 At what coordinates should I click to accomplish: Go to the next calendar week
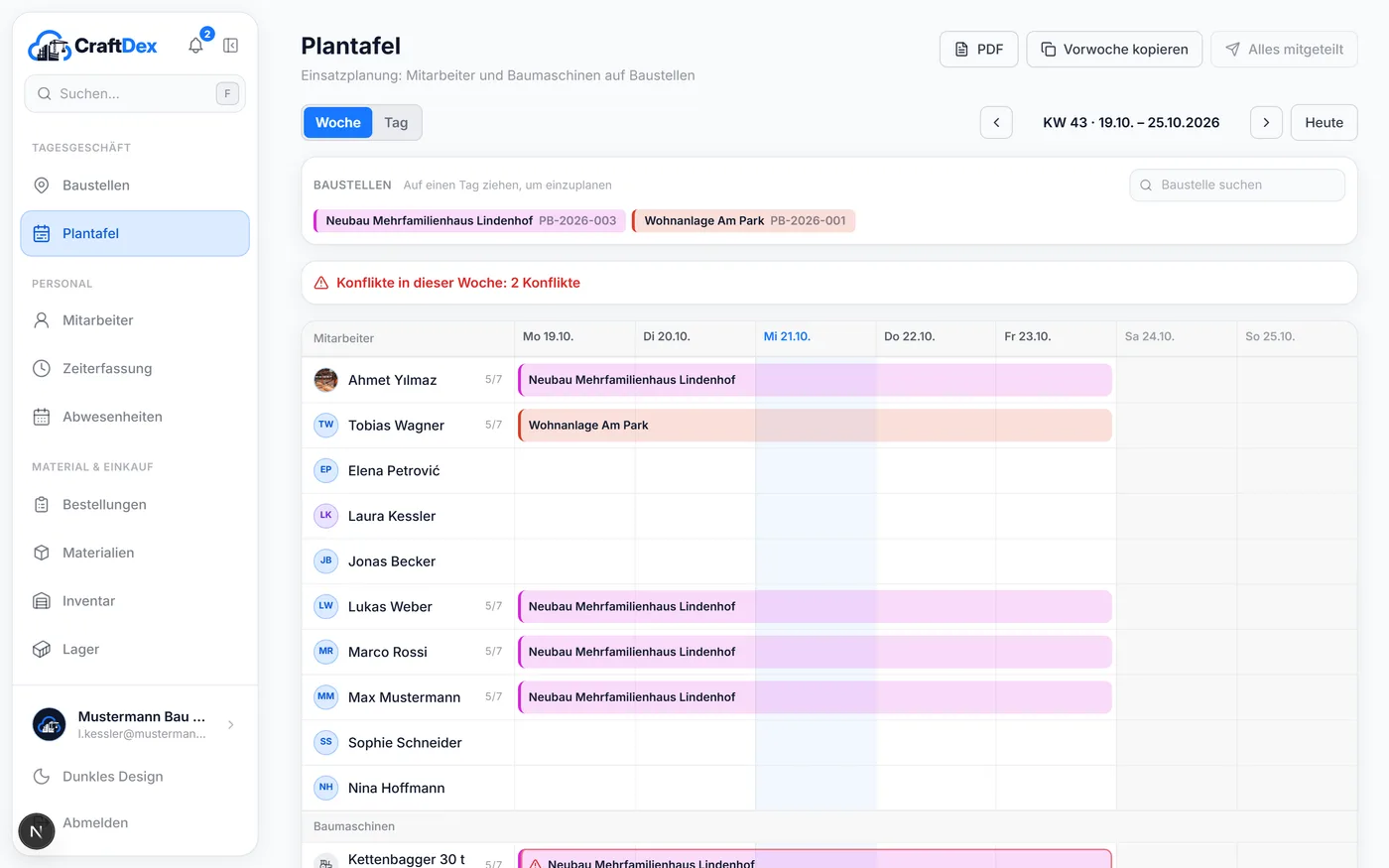[x=1266, y=123]
